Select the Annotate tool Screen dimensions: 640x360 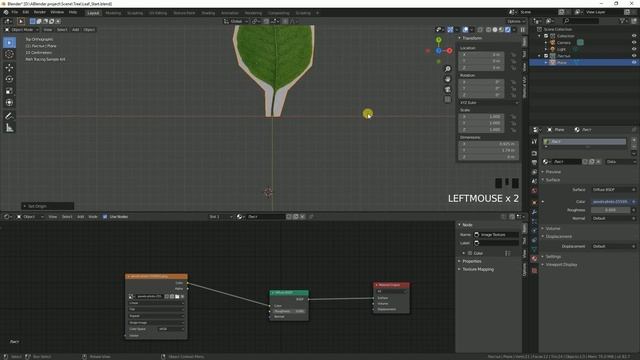(x=9, y=116)
